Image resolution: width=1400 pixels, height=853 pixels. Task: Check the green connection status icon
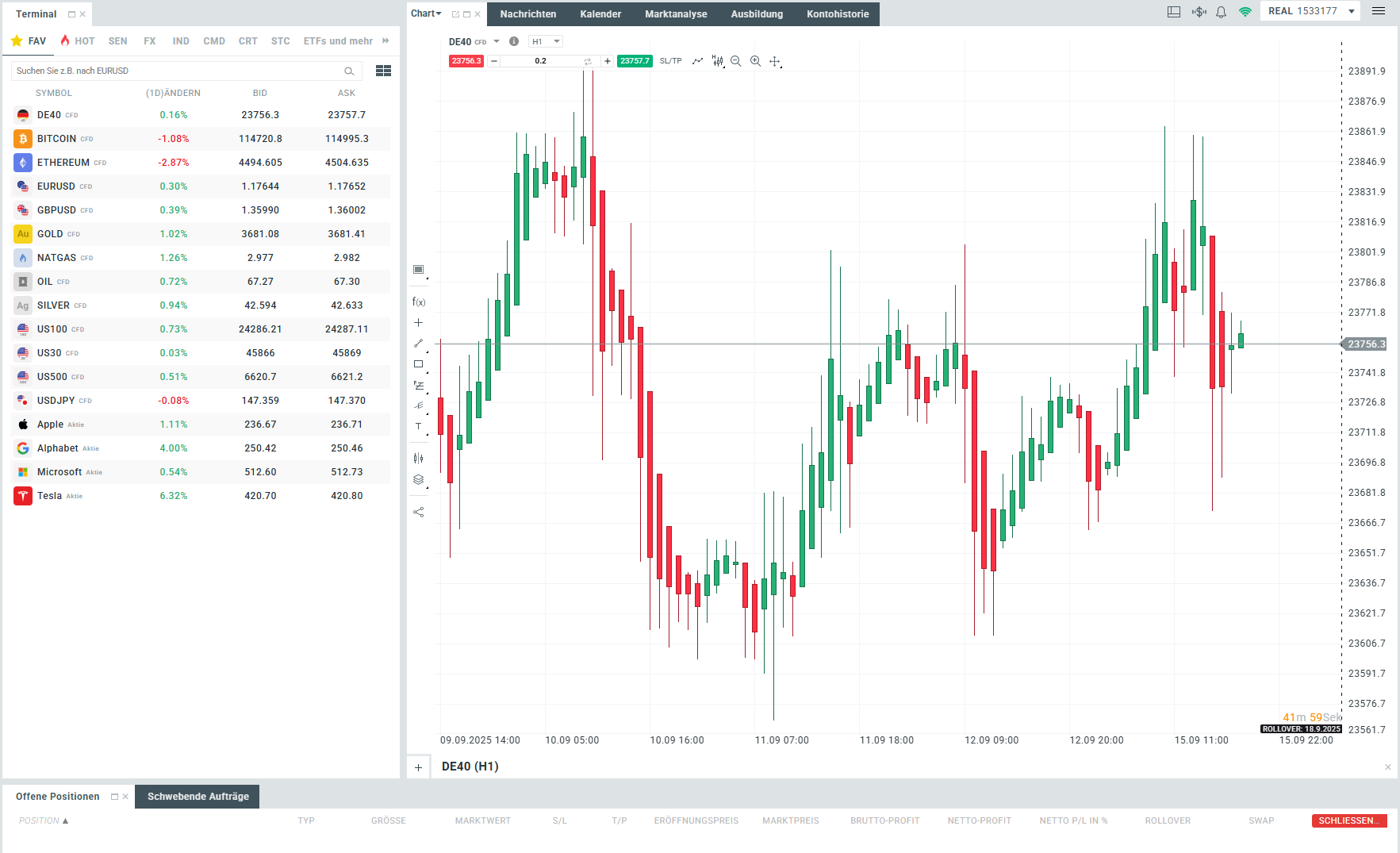[1245, 12]
